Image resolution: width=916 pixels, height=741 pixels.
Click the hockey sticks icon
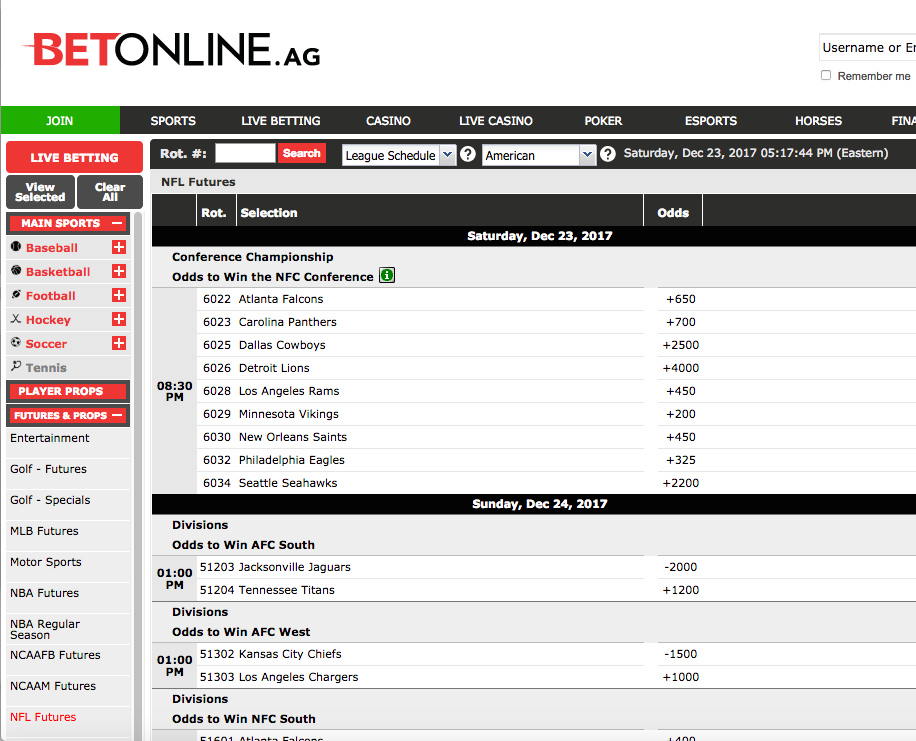pyautogui.click(x=16, y=318)
